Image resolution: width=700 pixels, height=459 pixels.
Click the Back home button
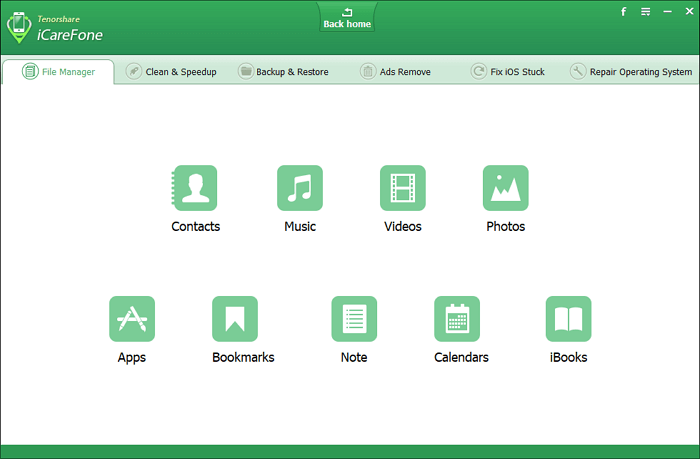pyautogui.click(x=347, y=18)
